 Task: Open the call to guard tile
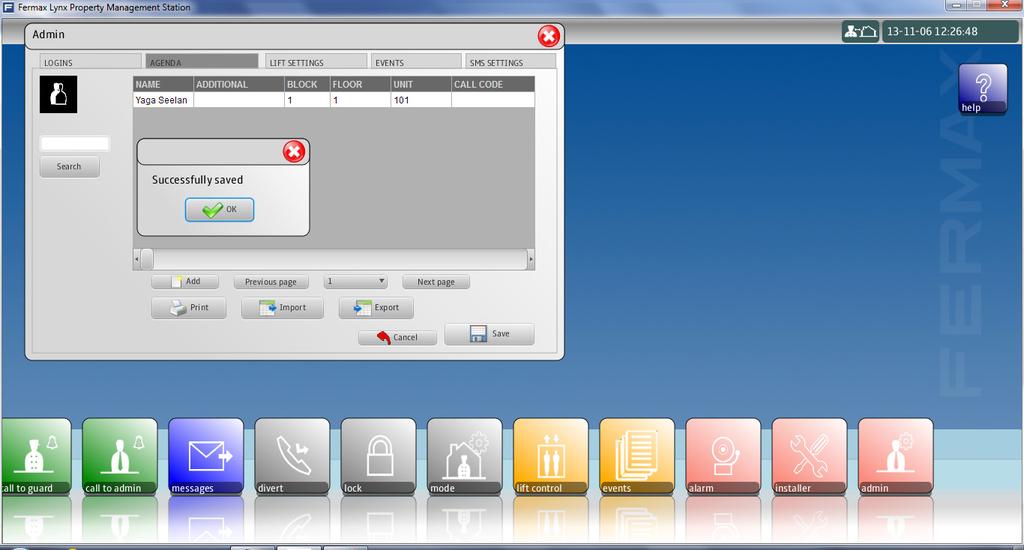(36, 457)
